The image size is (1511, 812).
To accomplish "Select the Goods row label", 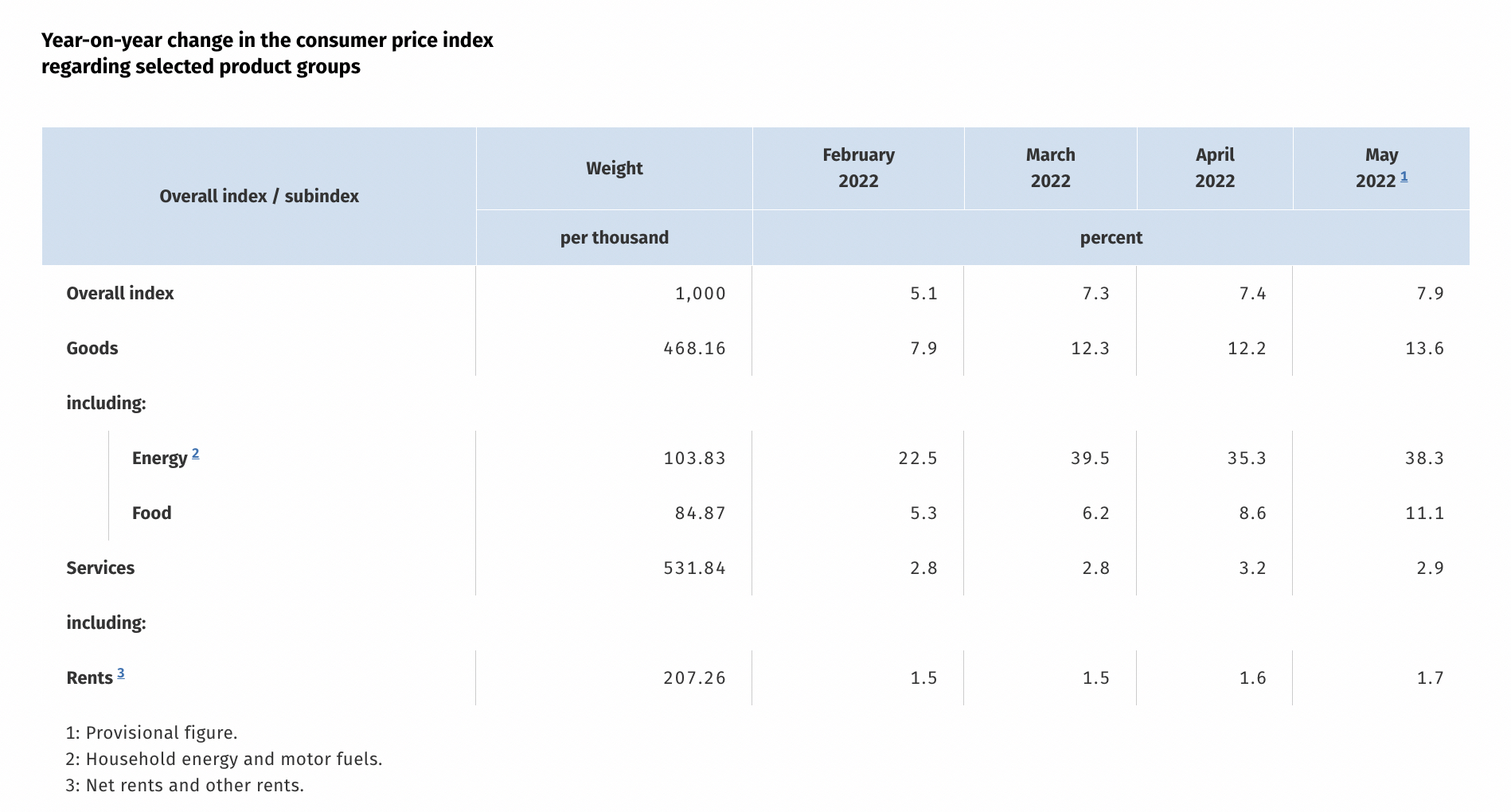I will click(92, 348).
